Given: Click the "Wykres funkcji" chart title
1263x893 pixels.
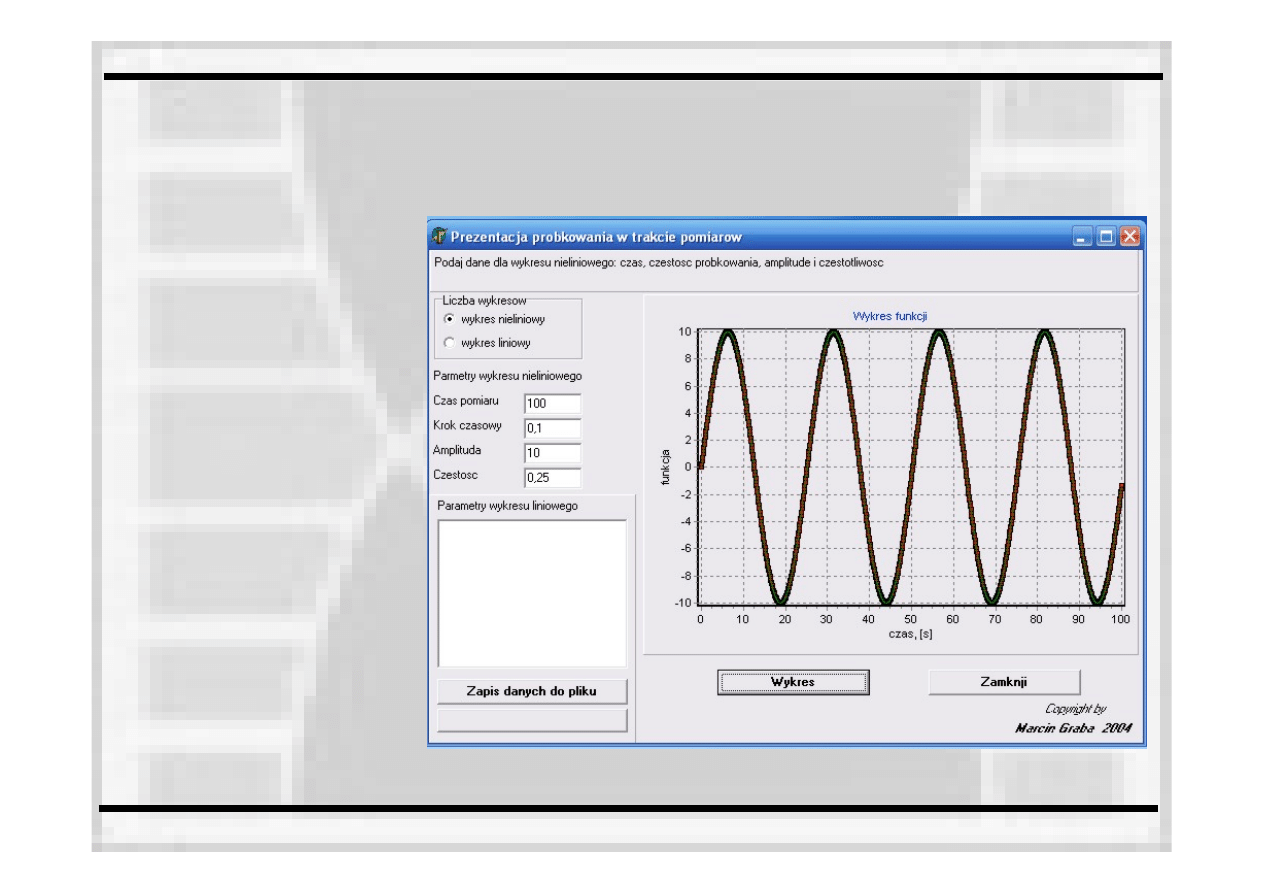Looking at the screenshot, I should click(890, 316).
